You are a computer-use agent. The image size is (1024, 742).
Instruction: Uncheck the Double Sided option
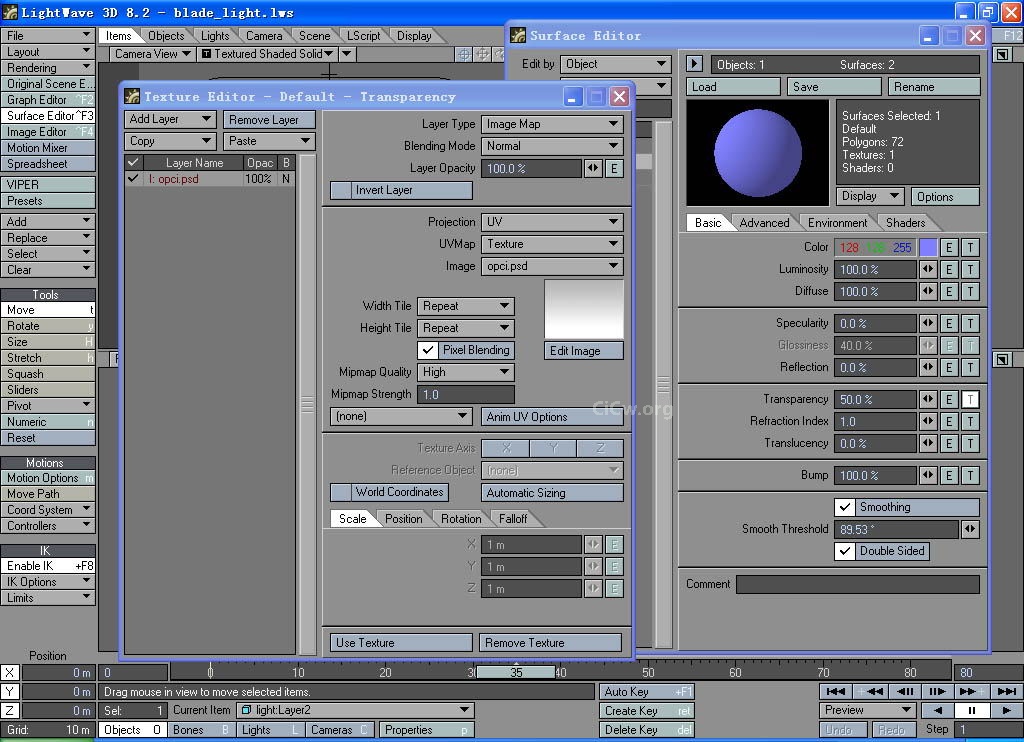(x=844, y=551)
